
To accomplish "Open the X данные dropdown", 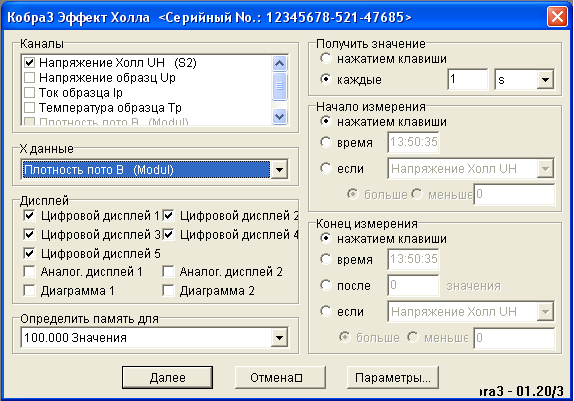I will (279, 170).
